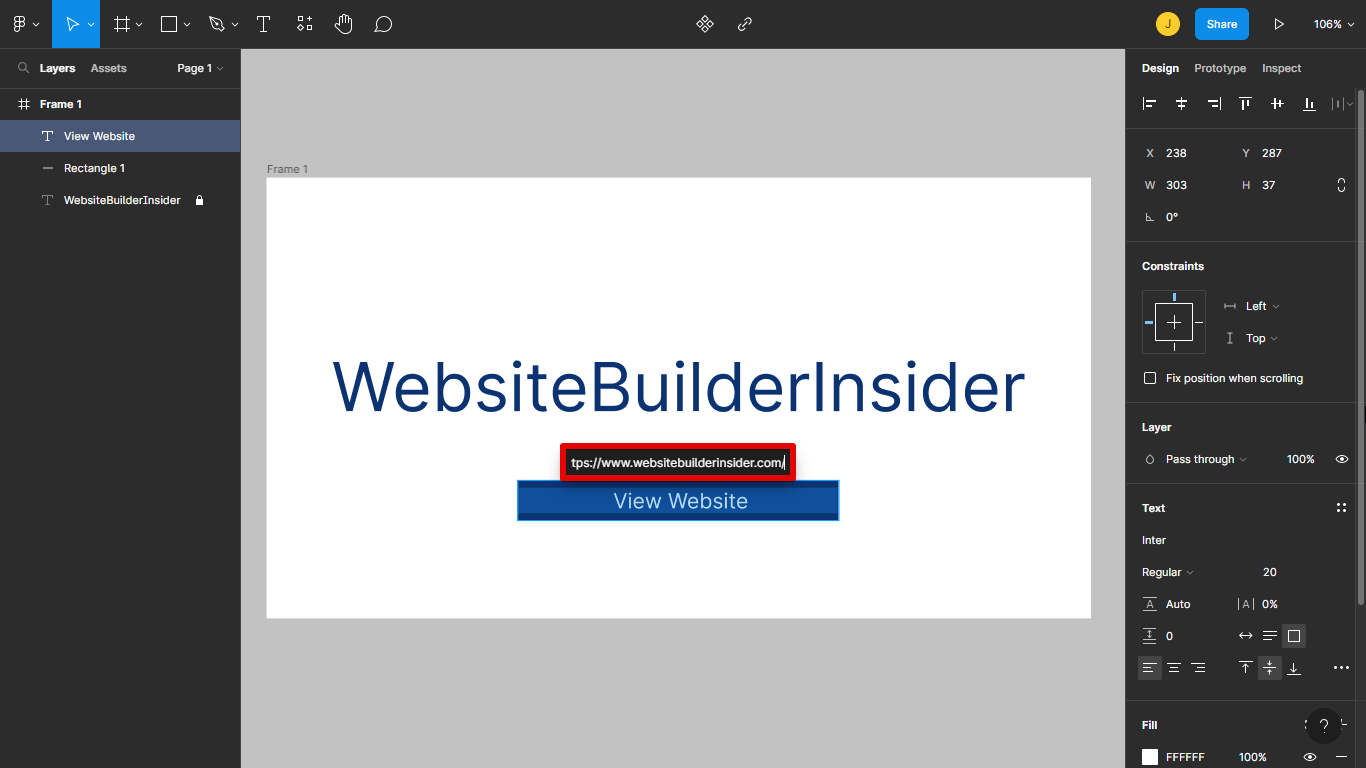Select the Frame tool
1366x768 pixels.
[122, 24]
